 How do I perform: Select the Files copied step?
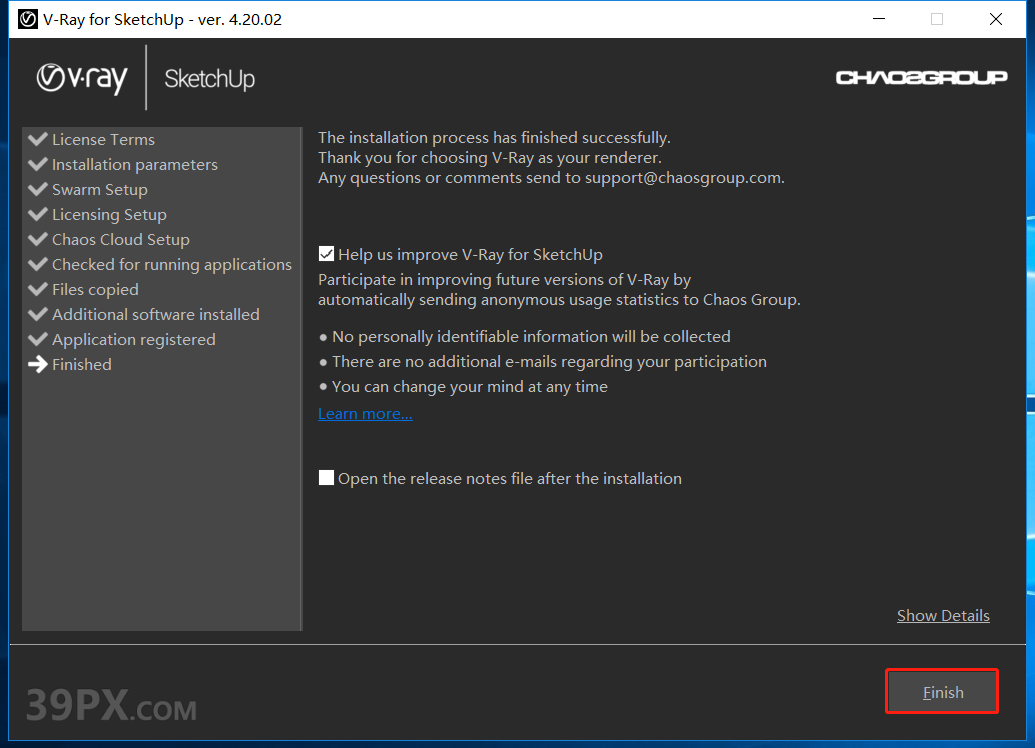[x=95, y=290]
